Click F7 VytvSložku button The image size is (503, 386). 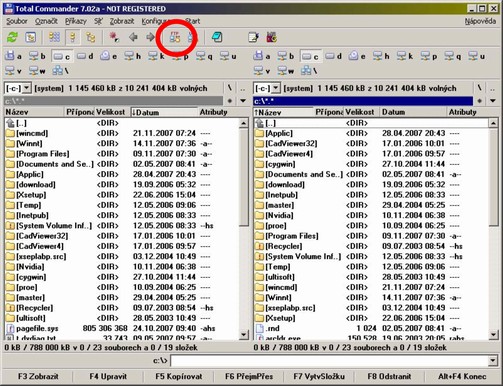(319, 377)
